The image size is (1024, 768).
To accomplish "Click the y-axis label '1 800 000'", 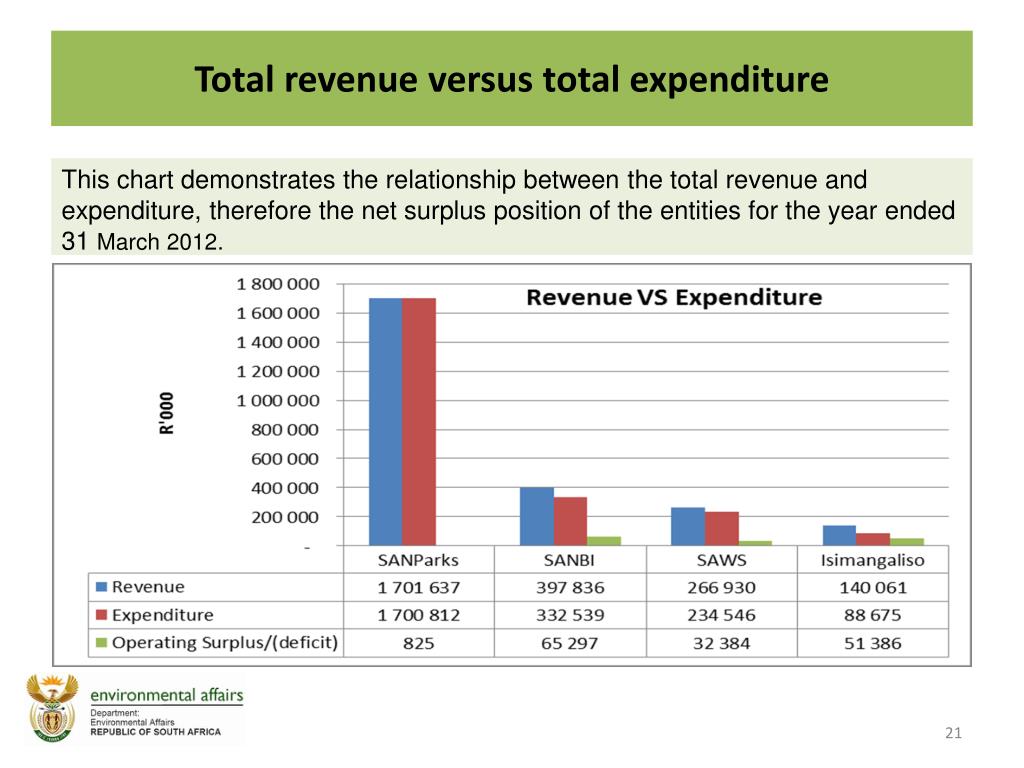I will 278,284.
